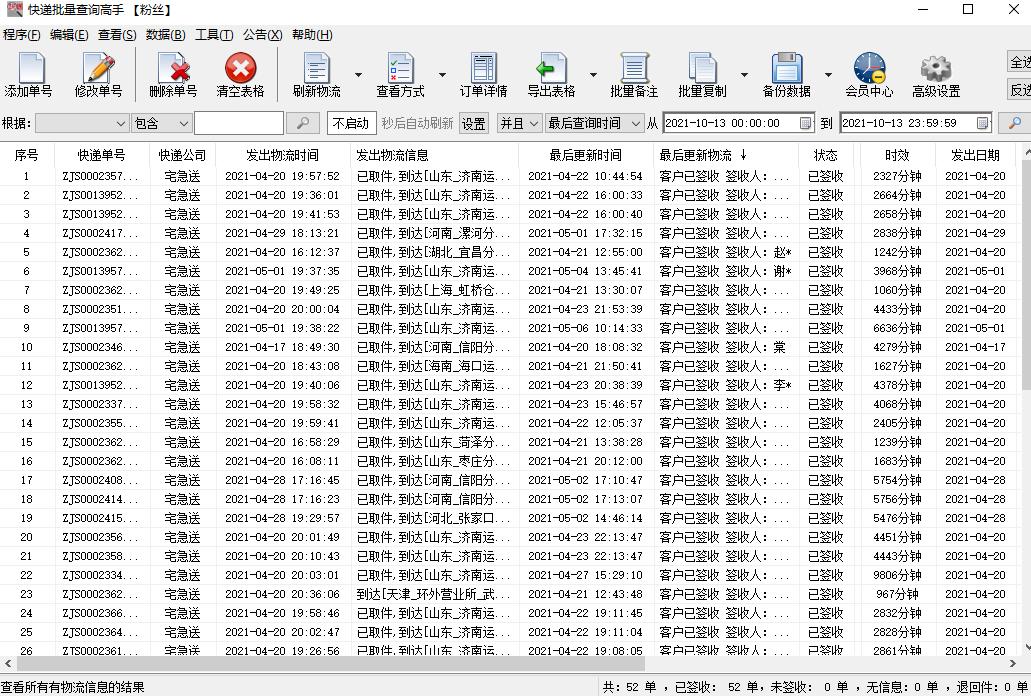Screen dimensions: 1031x696
Task: Click the 批量备注 toolbar icon
Action: tap(634, 68)
